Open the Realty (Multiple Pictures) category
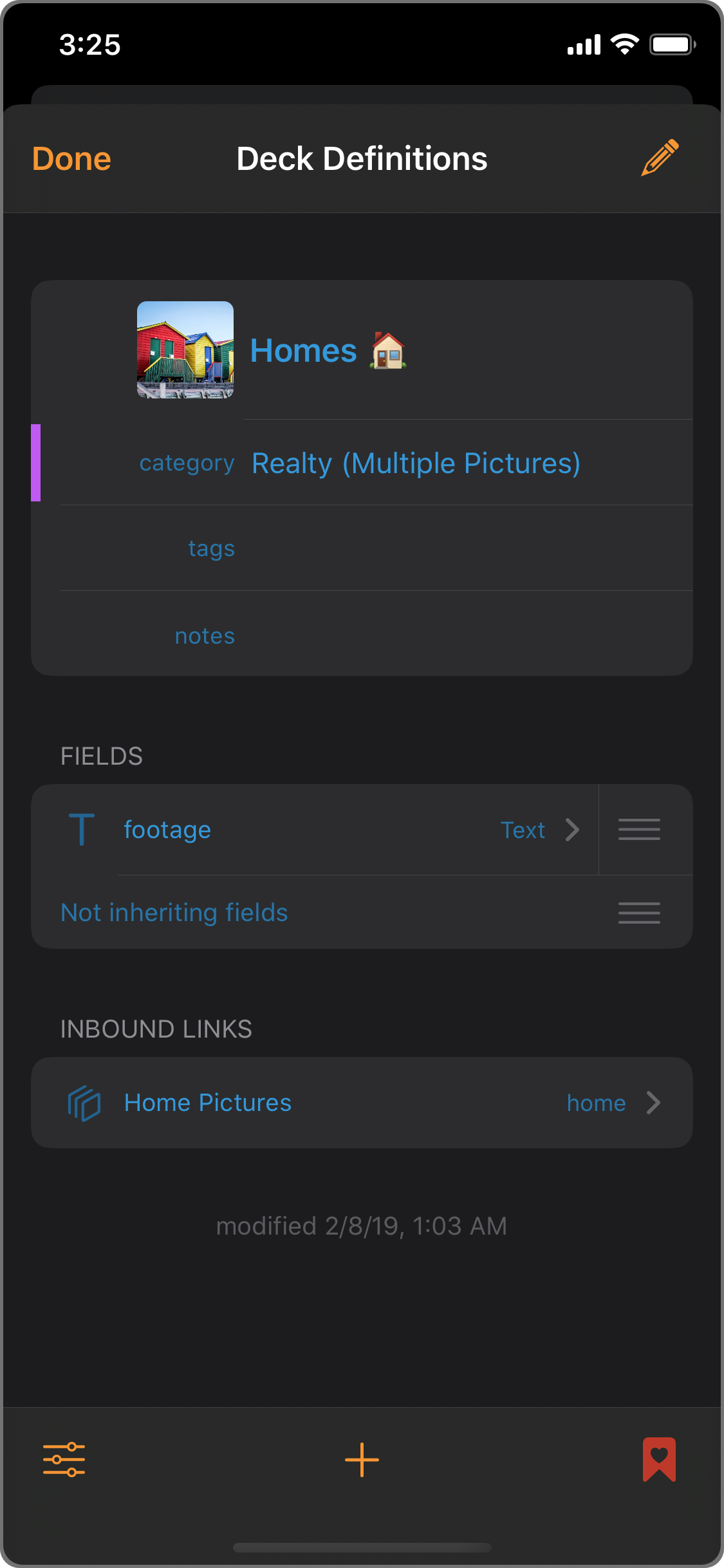 click(416, 463)
